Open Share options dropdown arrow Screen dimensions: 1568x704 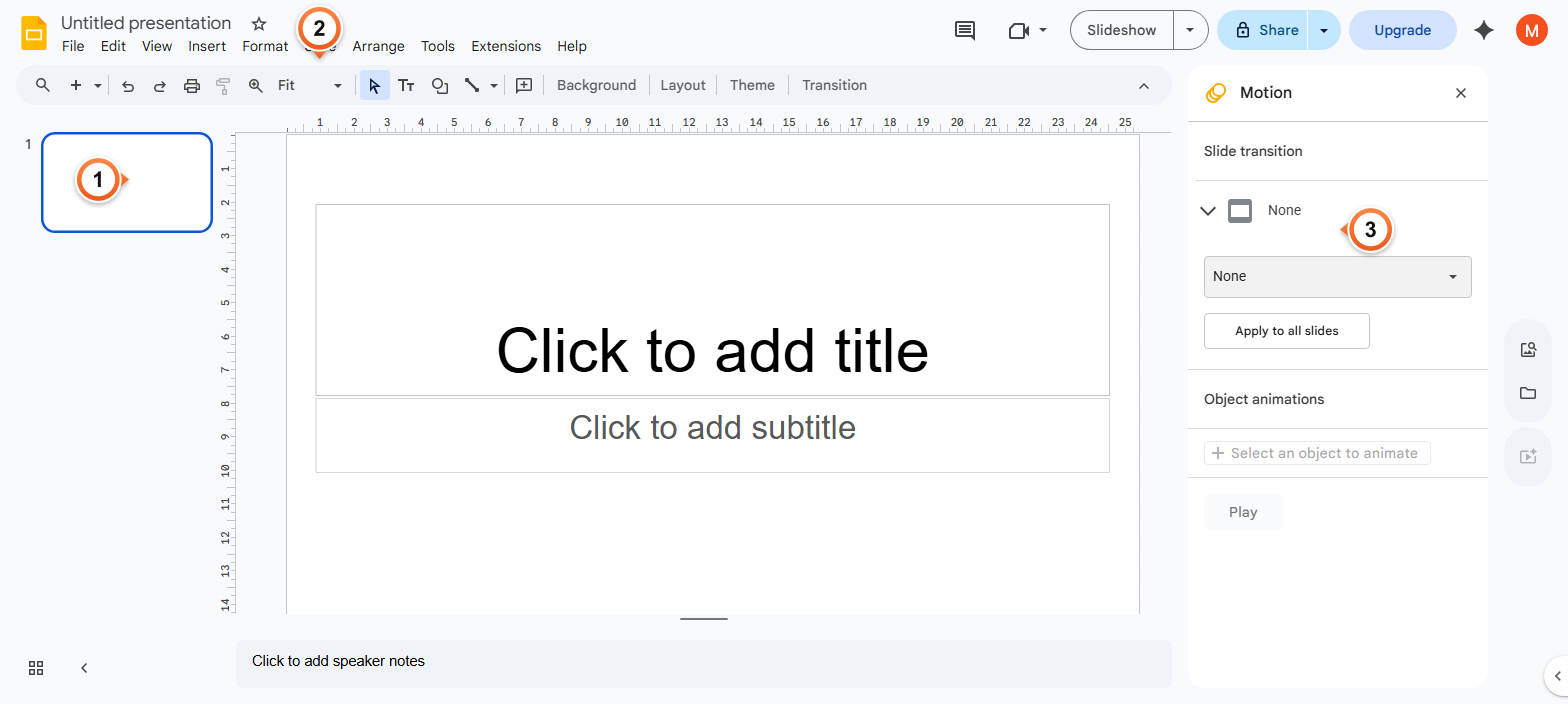[1324, 30]
